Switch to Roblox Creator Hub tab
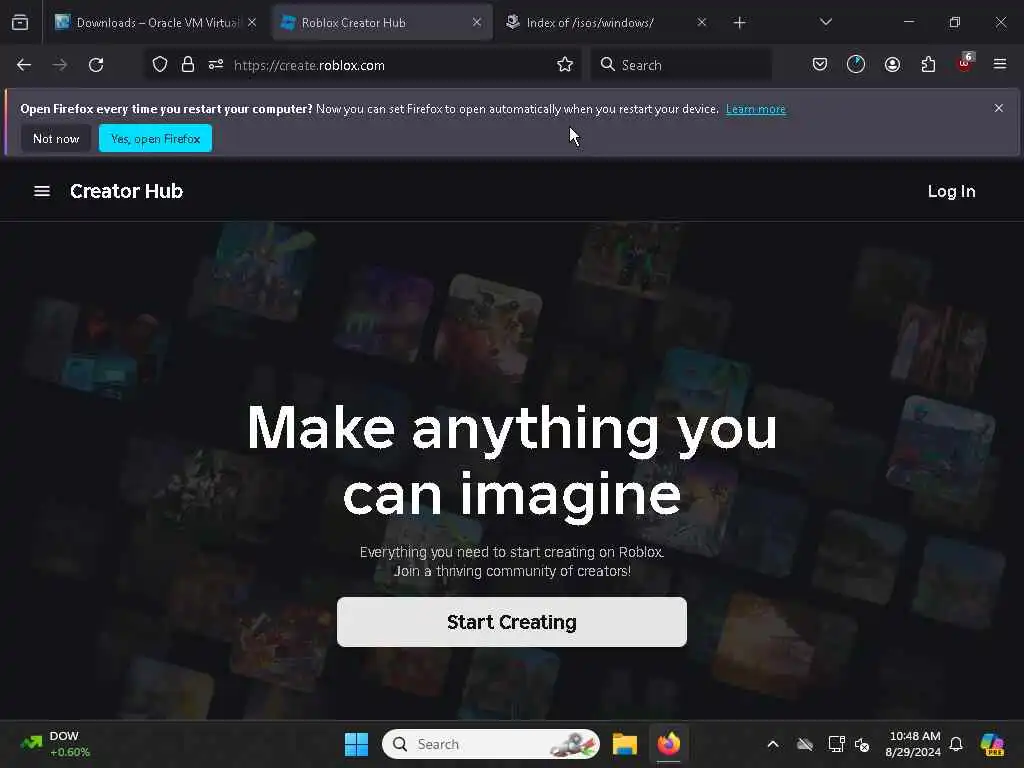 pyautogui.click(x=382, y=23)
